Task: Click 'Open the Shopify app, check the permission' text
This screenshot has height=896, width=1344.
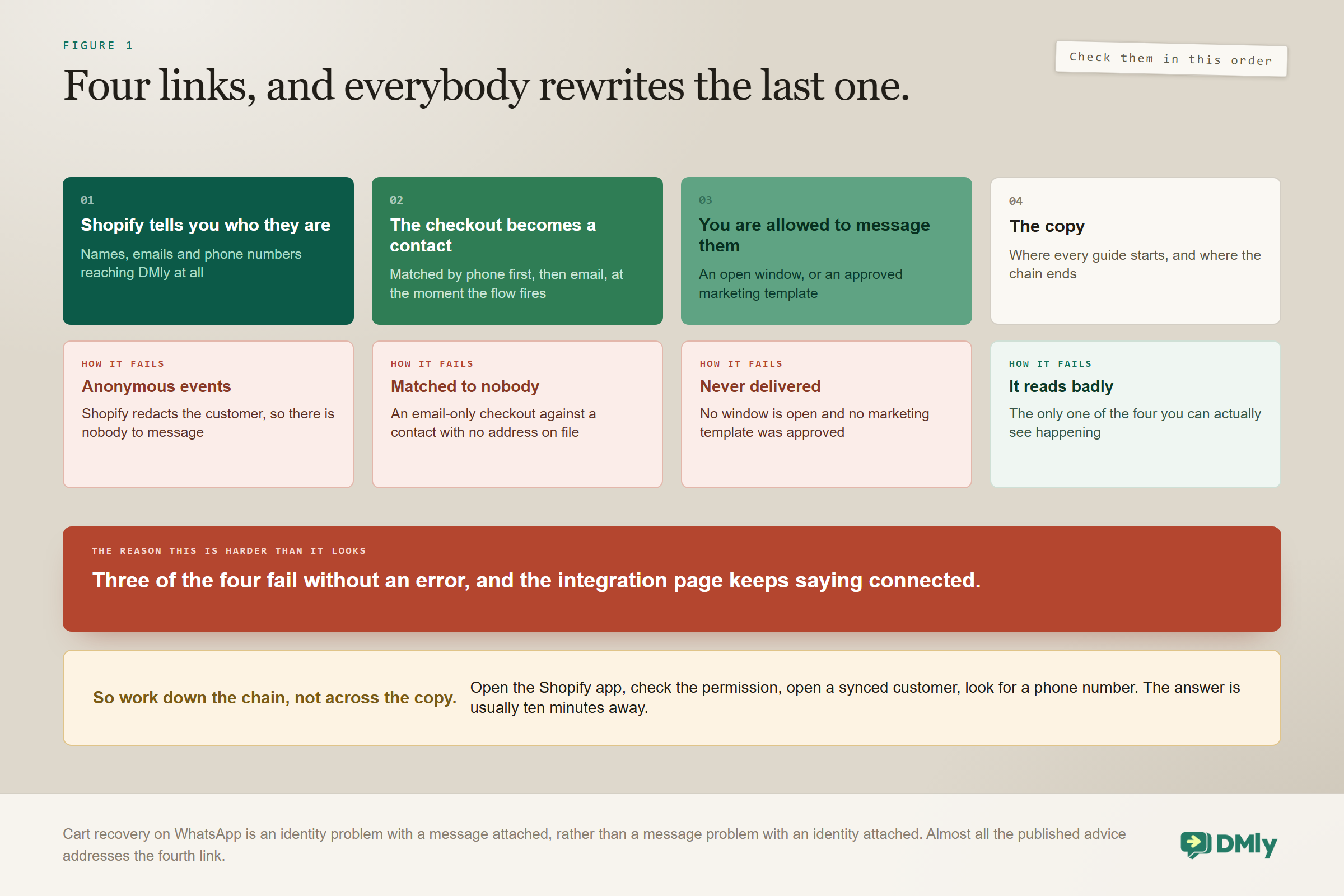Action: coord(855,698)
